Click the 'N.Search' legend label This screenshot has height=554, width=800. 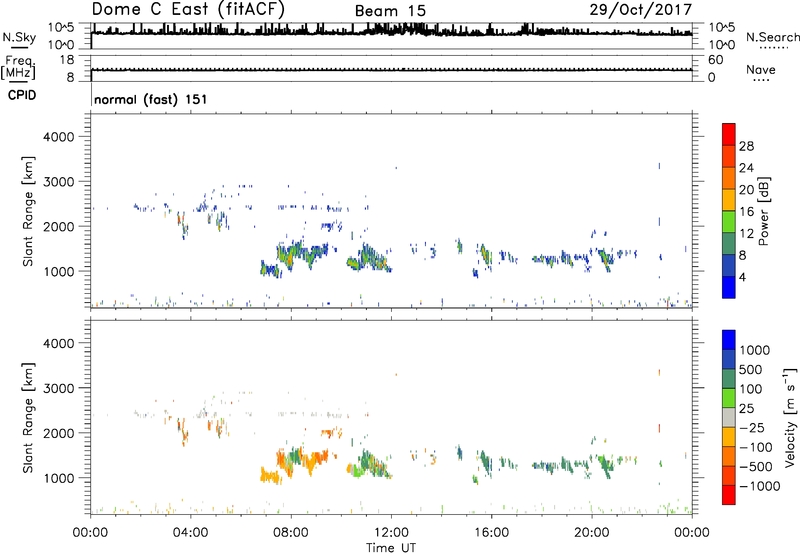pos(773,37)
